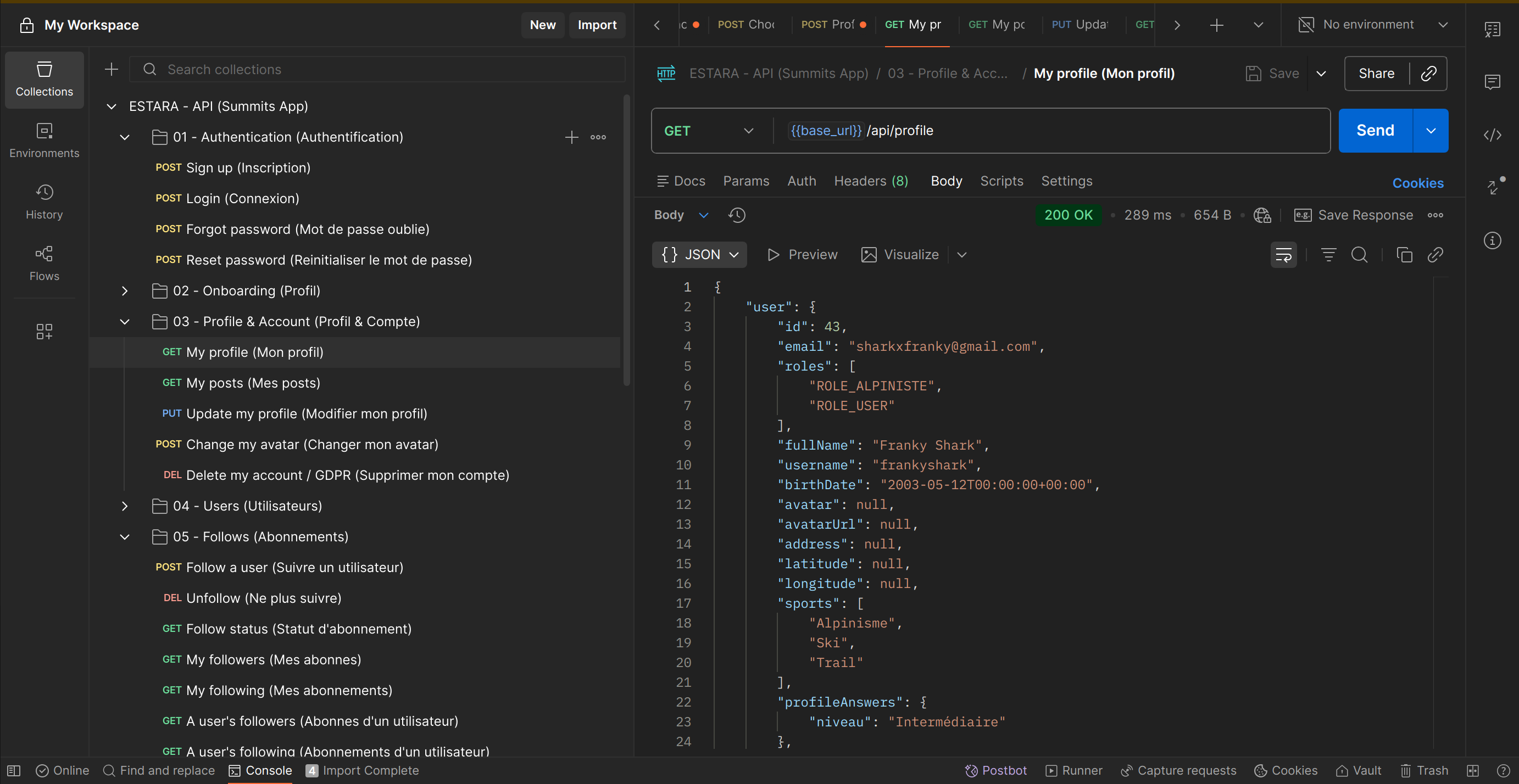Viewport: 1519px width, 784px height.
Task: Click the response link icon
Action: [1435, 255]
